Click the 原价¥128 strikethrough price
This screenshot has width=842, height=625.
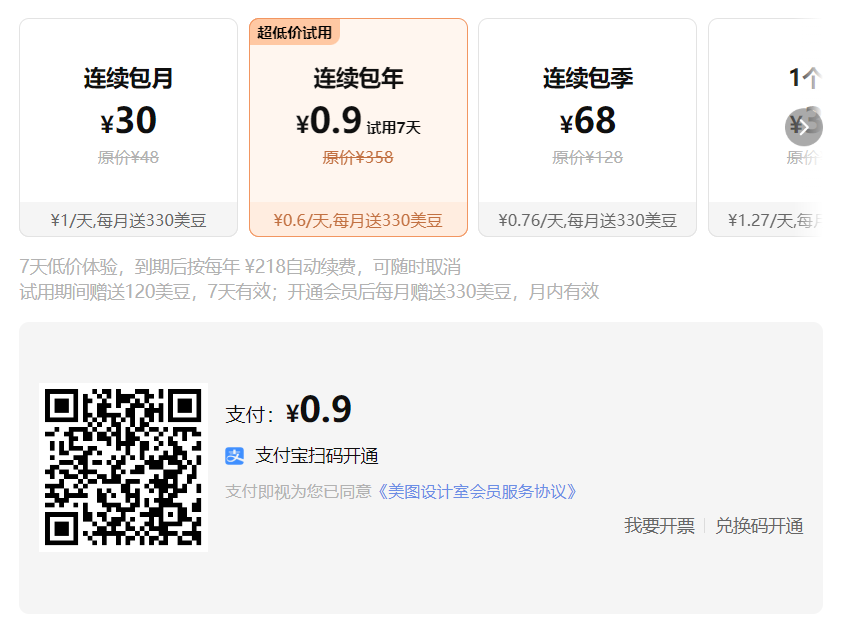[x=587, y=157]
